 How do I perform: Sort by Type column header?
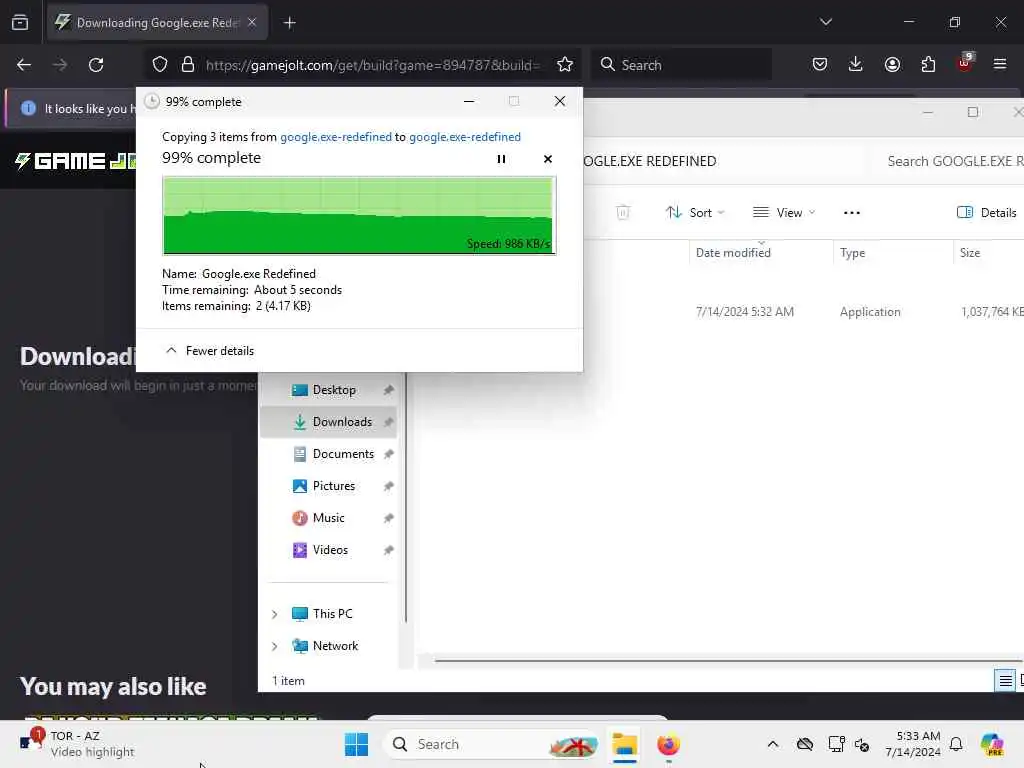point(852,253)
